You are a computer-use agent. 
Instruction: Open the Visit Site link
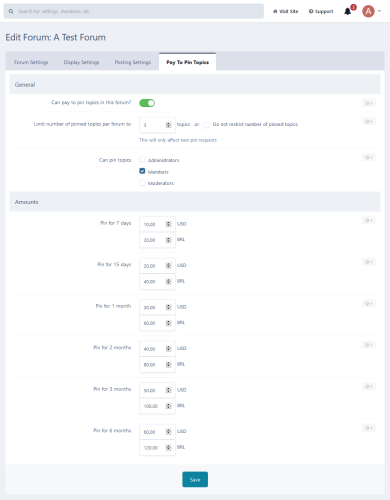[x=285, y=11]
